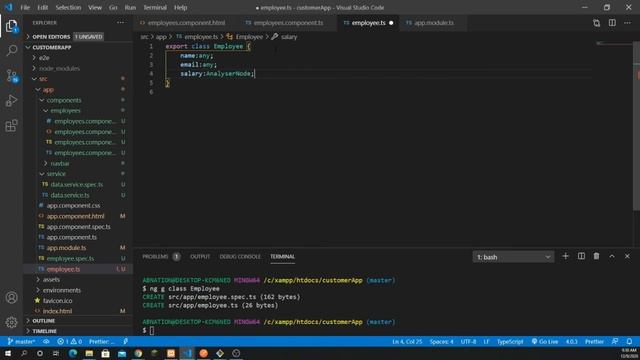The image size is (640, 360).
Task: Open File Explorer from taskbar
Action: click(x=89, y=353)
